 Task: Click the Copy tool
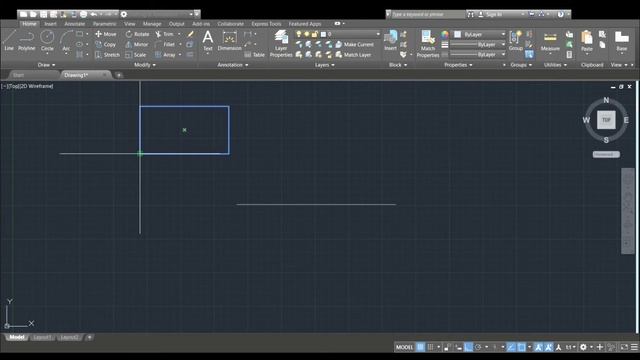pos(106,44)
